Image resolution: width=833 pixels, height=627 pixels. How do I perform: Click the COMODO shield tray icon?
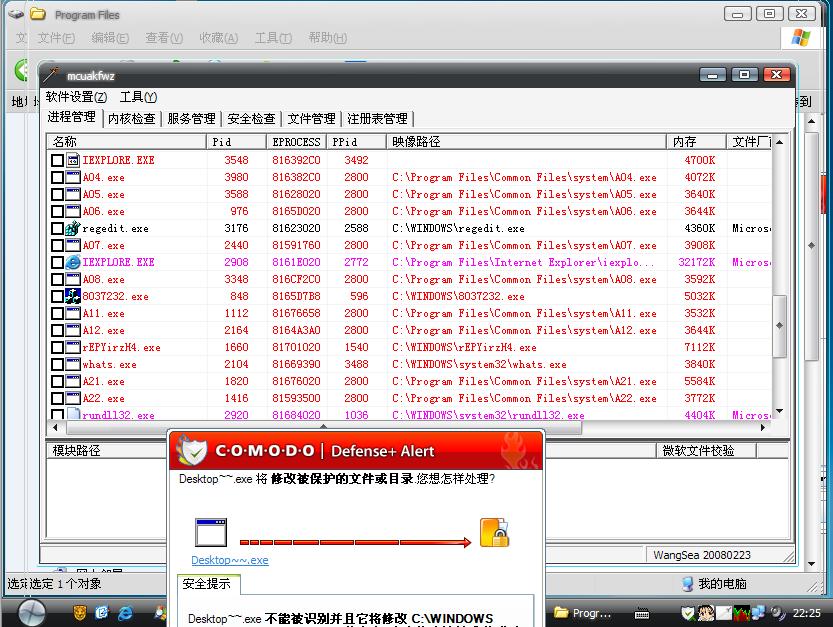tap(688, 613)
